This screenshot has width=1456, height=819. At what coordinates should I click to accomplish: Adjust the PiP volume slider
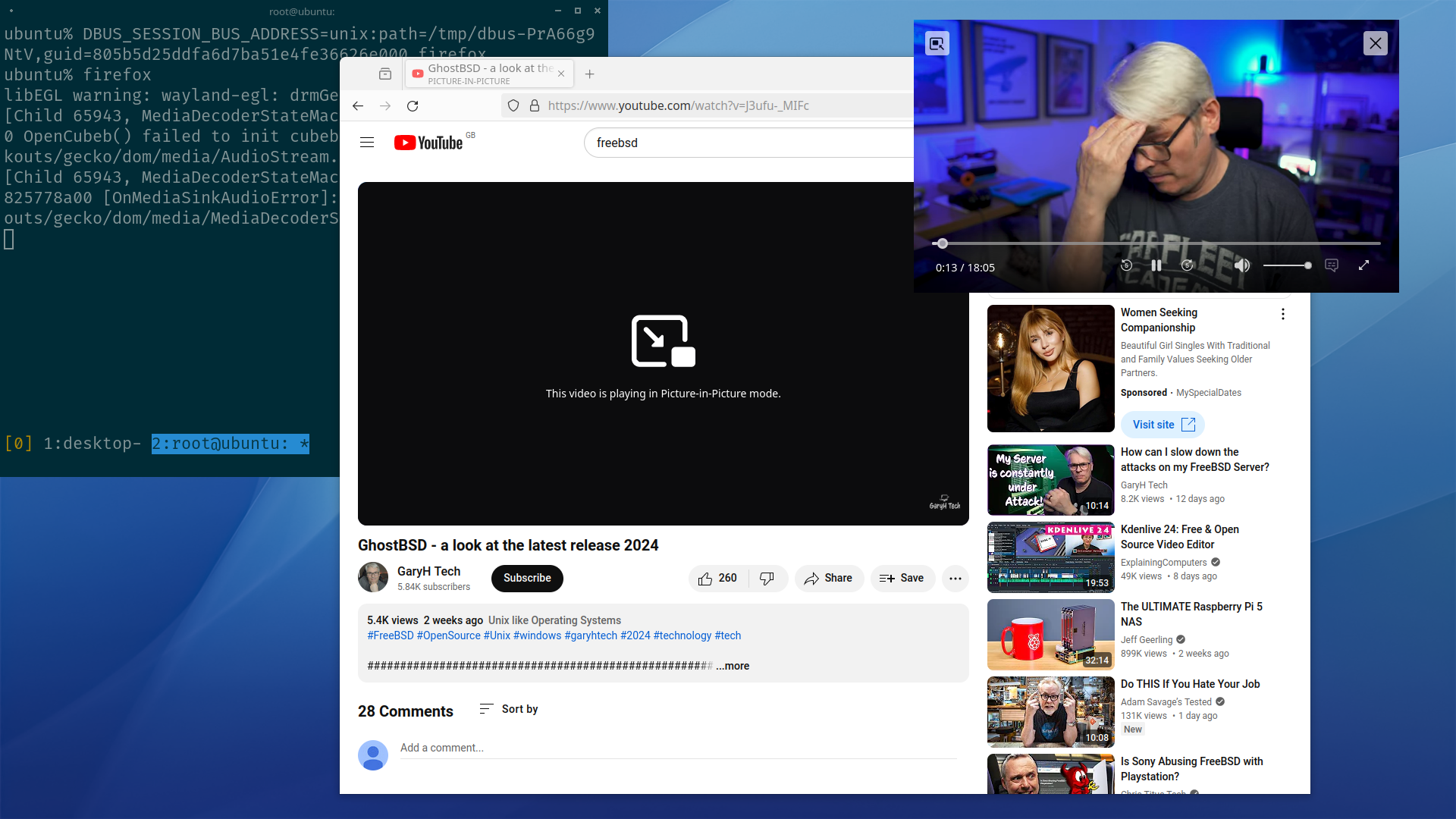tap(1287, 265)
